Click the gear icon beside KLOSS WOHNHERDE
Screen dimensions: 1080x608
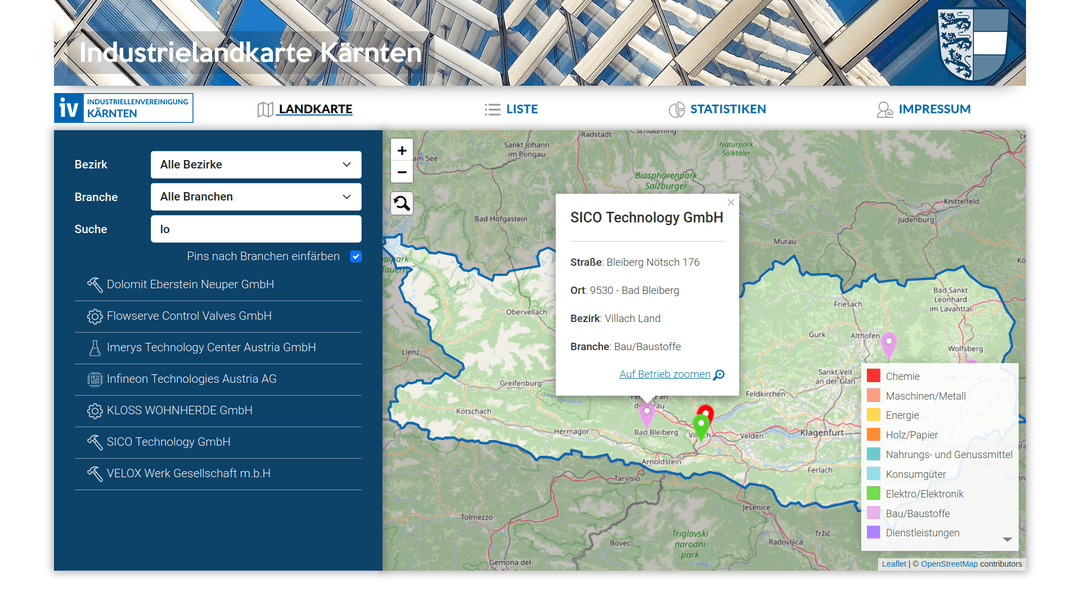click(x=94, y=411)
